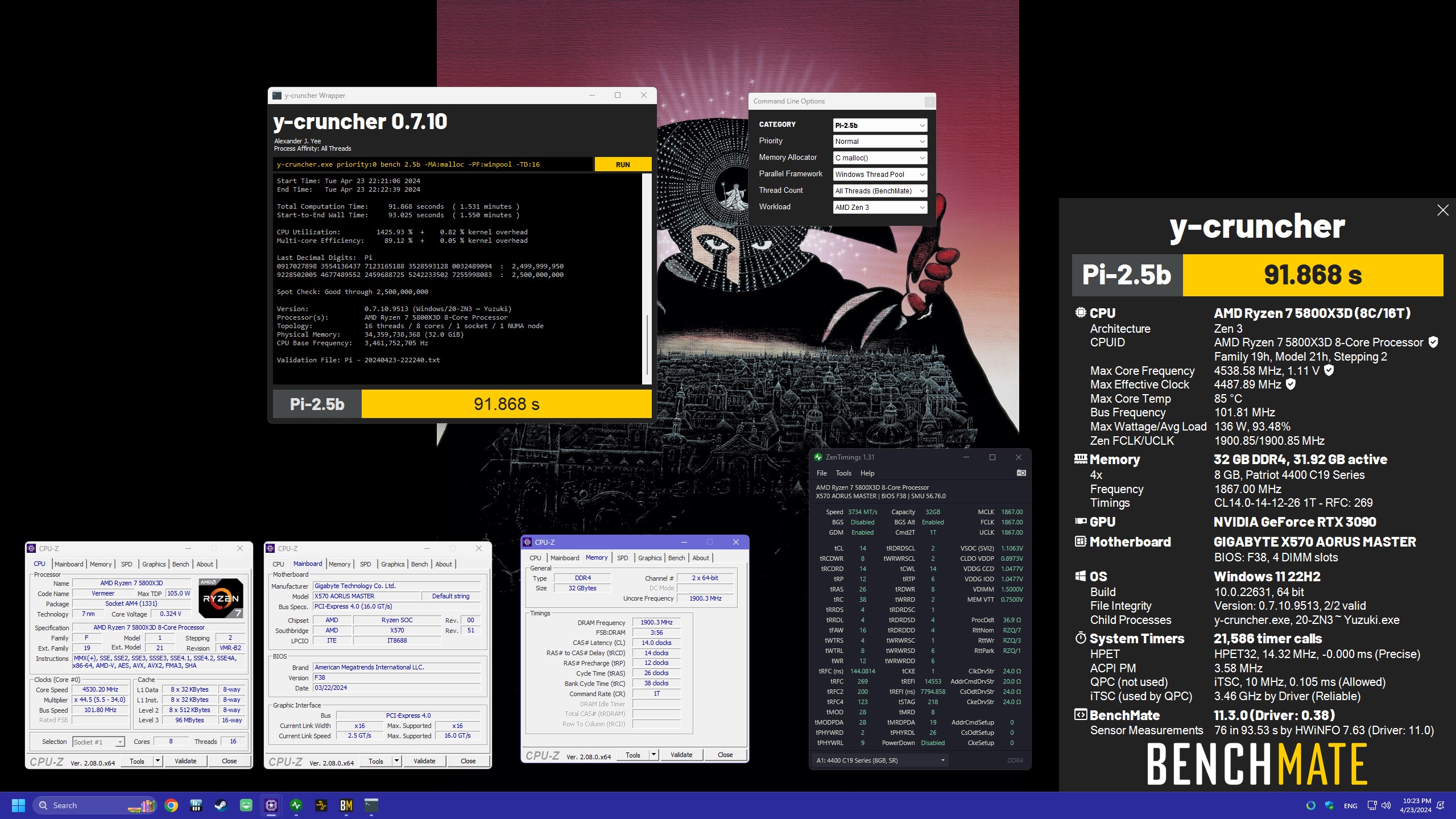Viewport: 1456px width, 819px height.
Task: Click Close button in CPU-Z Memory window
Action: [x=725, y=755]
